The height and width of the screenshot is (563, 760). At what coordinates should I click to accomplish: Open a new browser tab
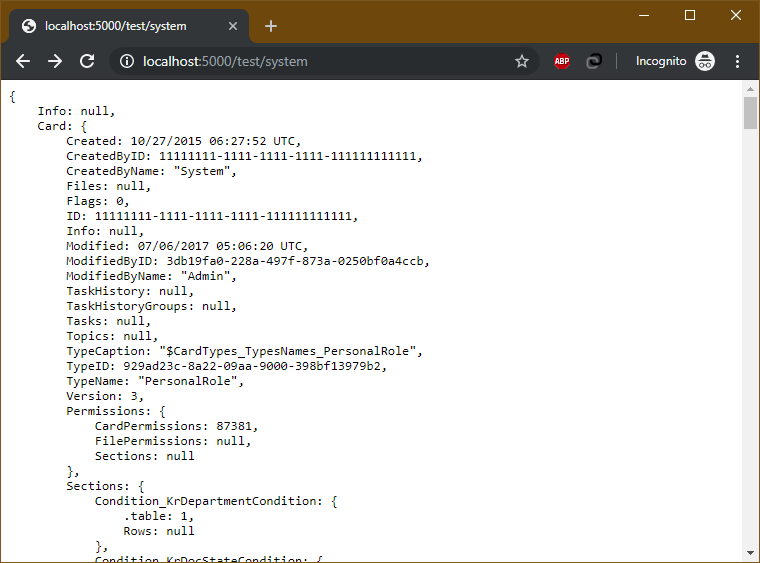(271, 26)
